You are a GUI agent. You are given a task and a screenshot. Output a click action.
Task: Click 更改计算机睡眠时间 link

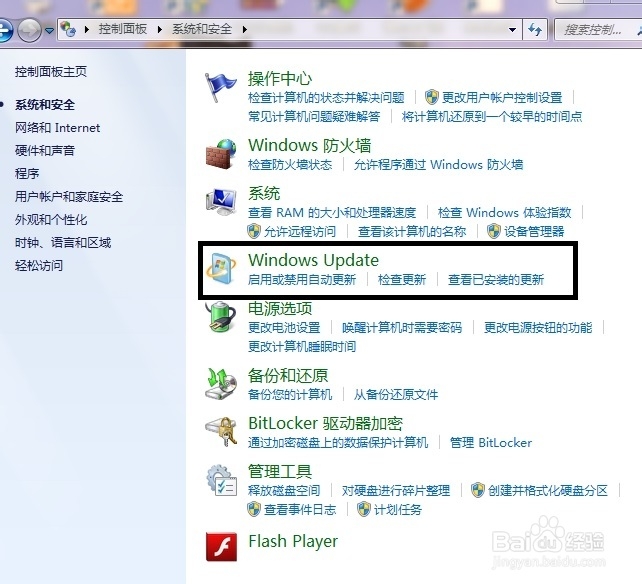coord(302,347)
